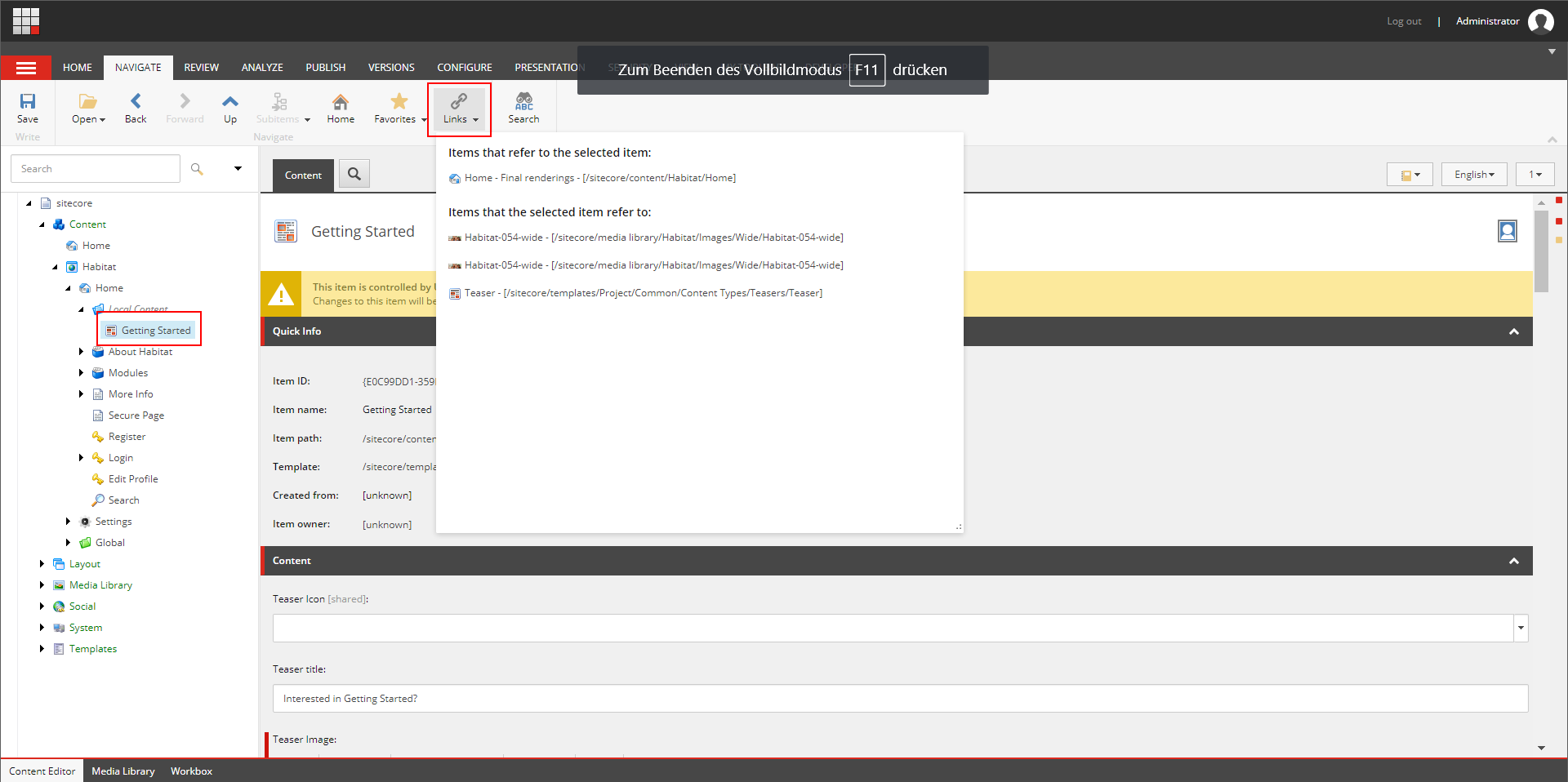Open the English language dropdown
Image resolution: width=1568 pixels, height=782 pixels.
[1474, 175]
